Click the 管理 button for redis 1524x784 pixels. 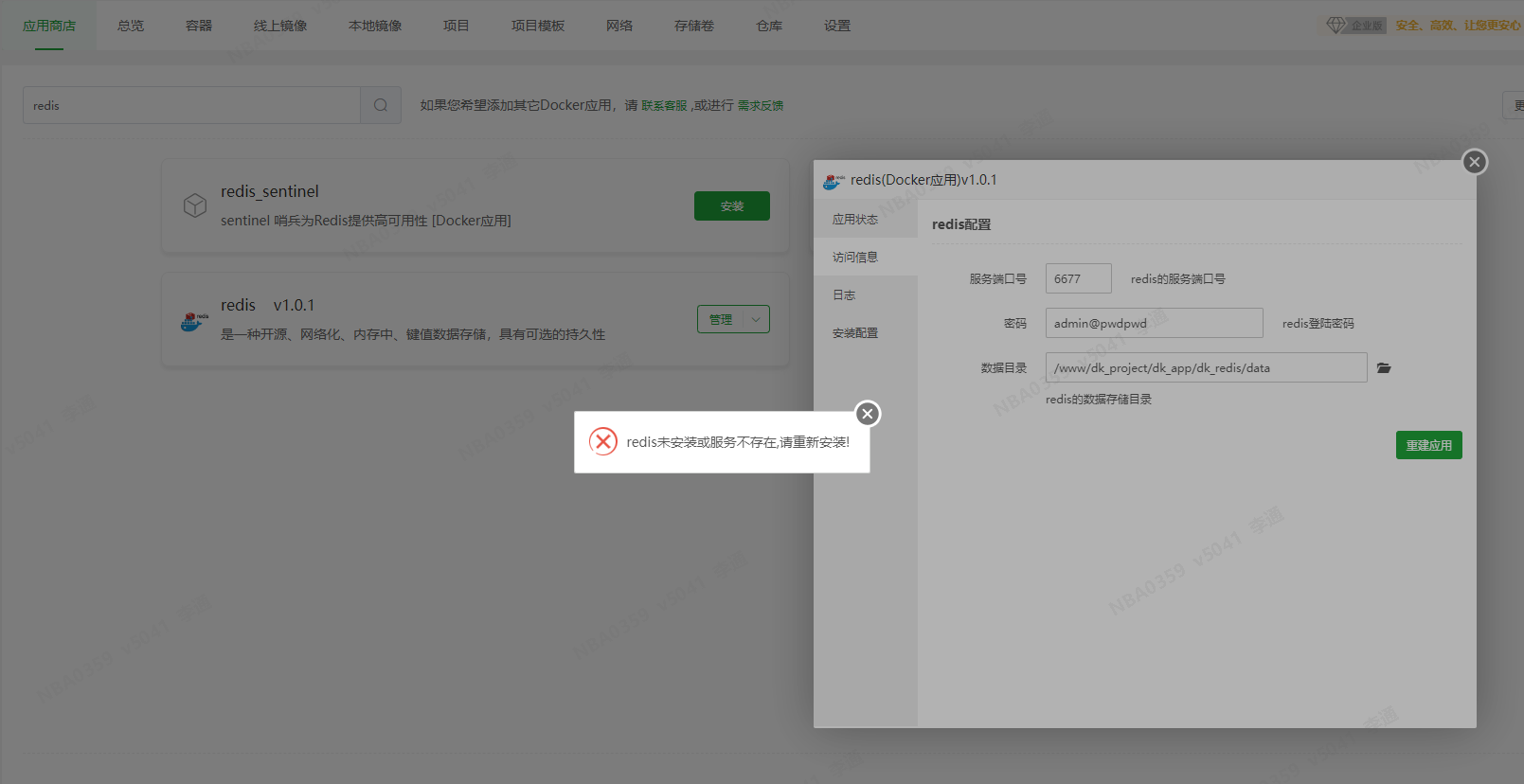pos(721,319)
